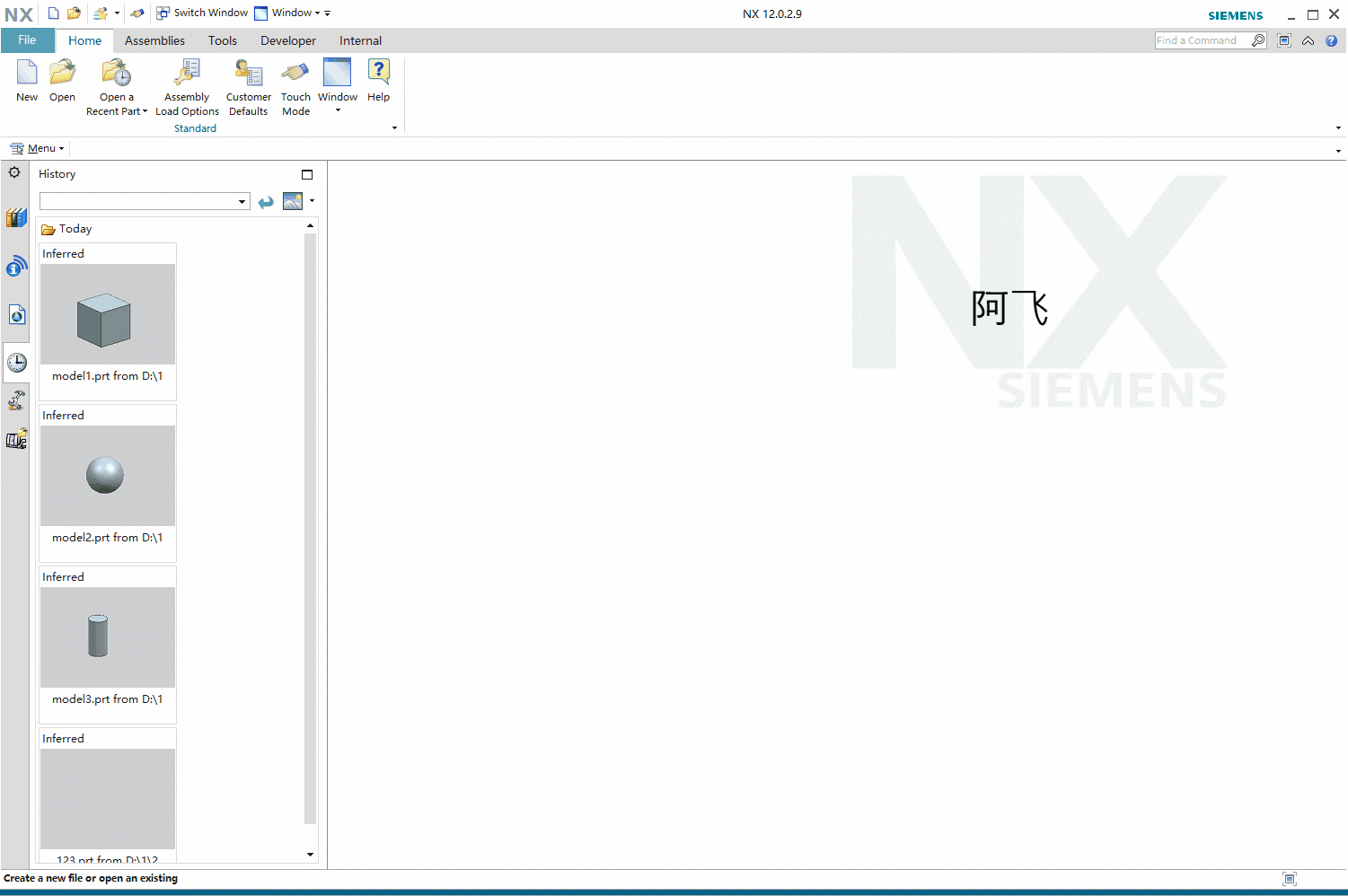This screenshot has height=896, width=1348.
Task: Expand the arrow beside the recent parts icon
Action: (117, 13)
